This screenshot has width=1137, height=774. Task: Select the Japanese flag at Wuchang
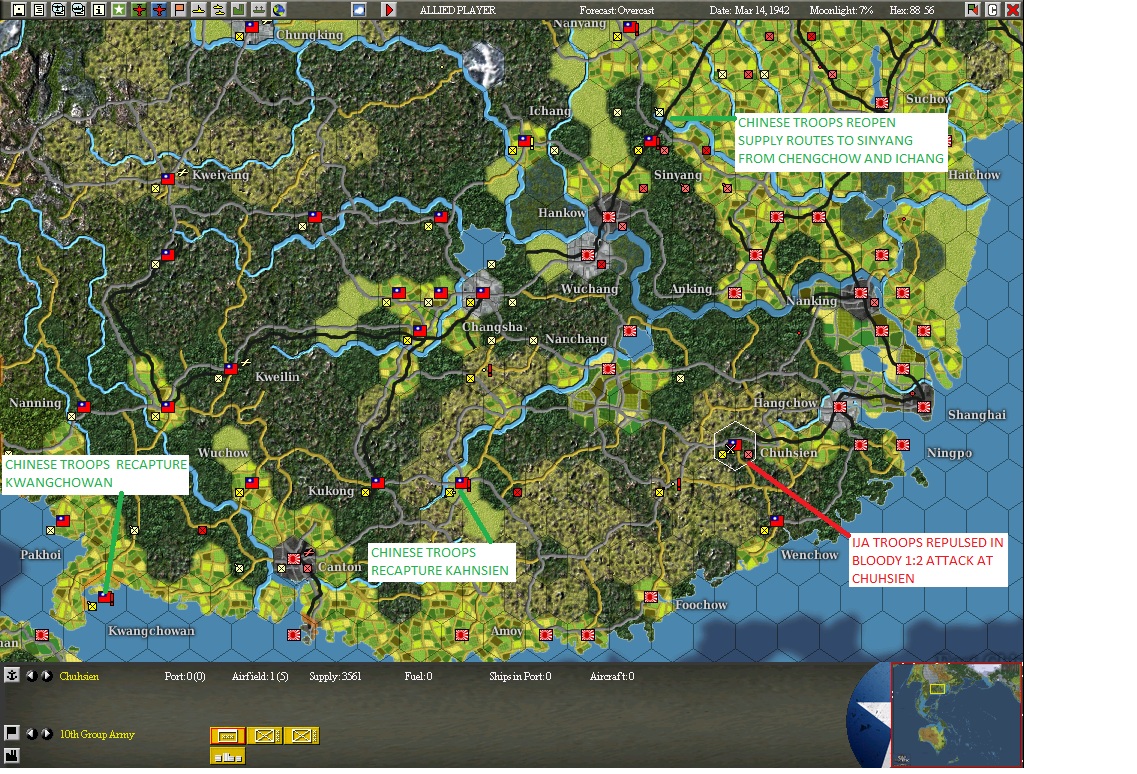click(x=587, y=255)
